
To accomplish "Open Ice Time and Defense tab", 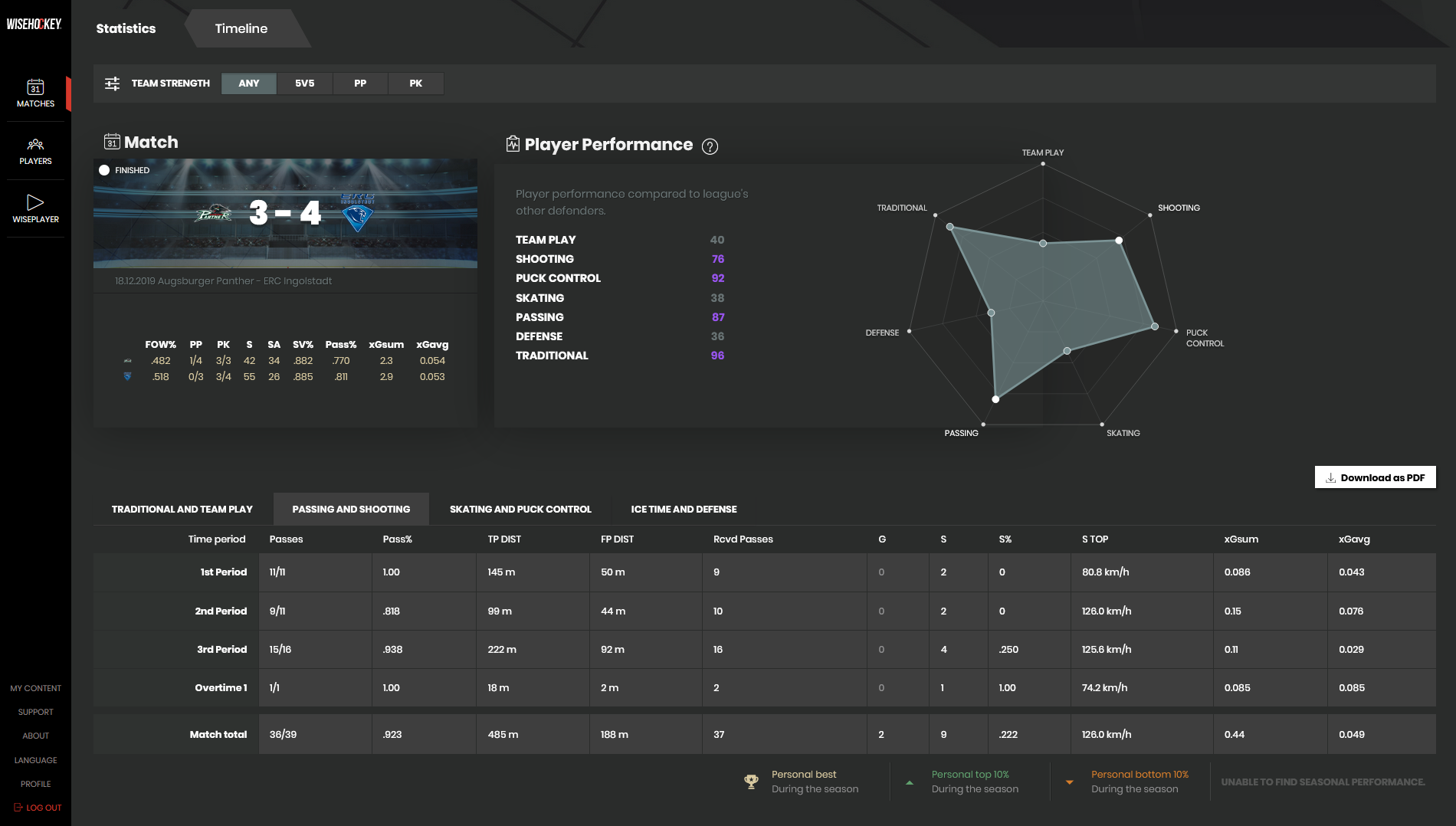I will (684, 509).
